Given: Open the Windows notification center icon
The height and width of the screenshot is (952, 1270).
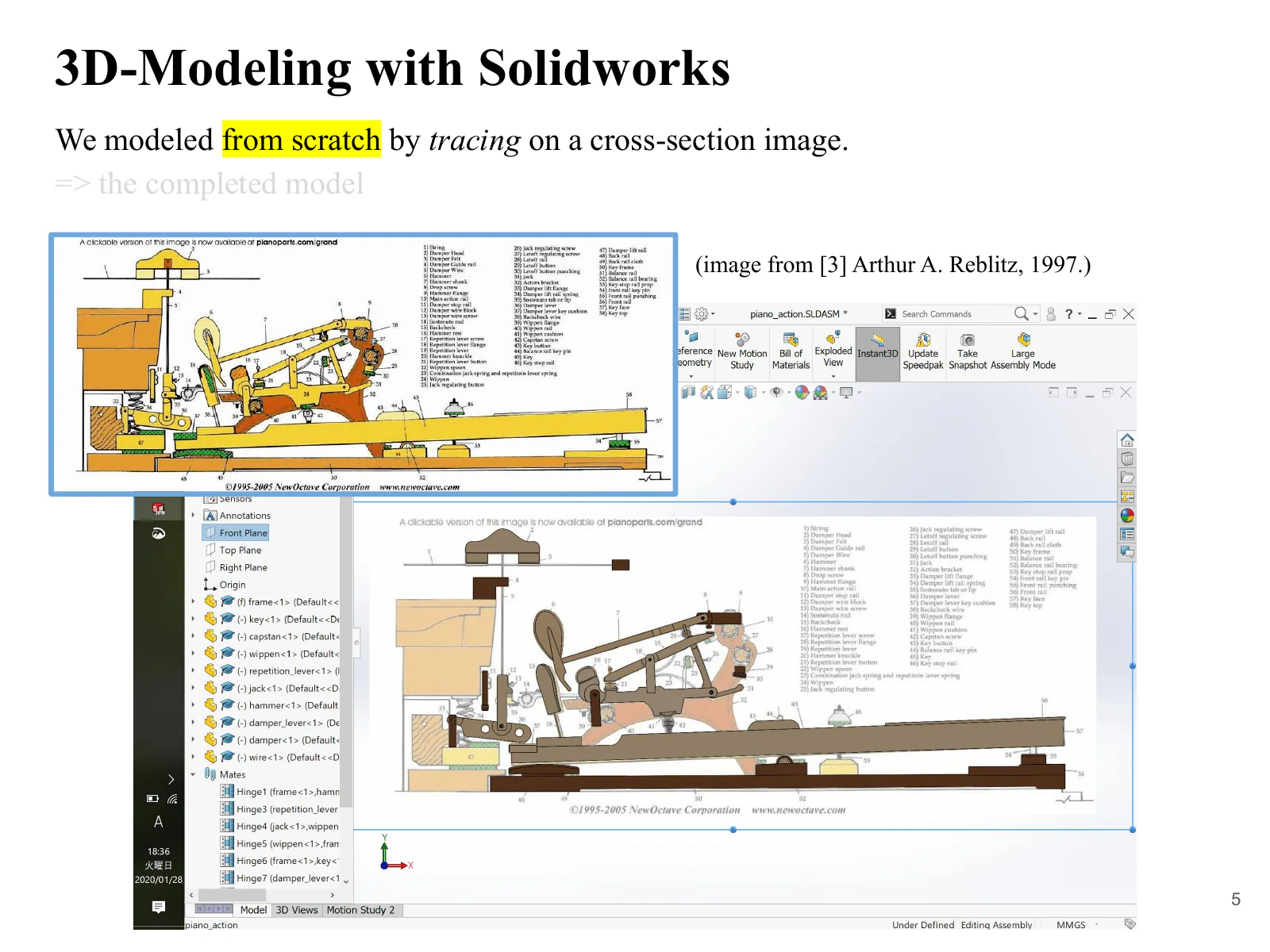Looking at the screenshot, I should coord(158,907).
